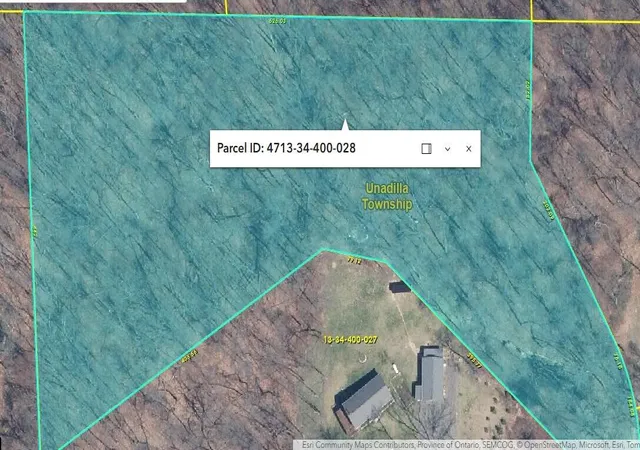Click the narrow gray-roofed outbuilding
Image resolution: width=640 pixels, height=450 pixels.
tap(429, 373)
